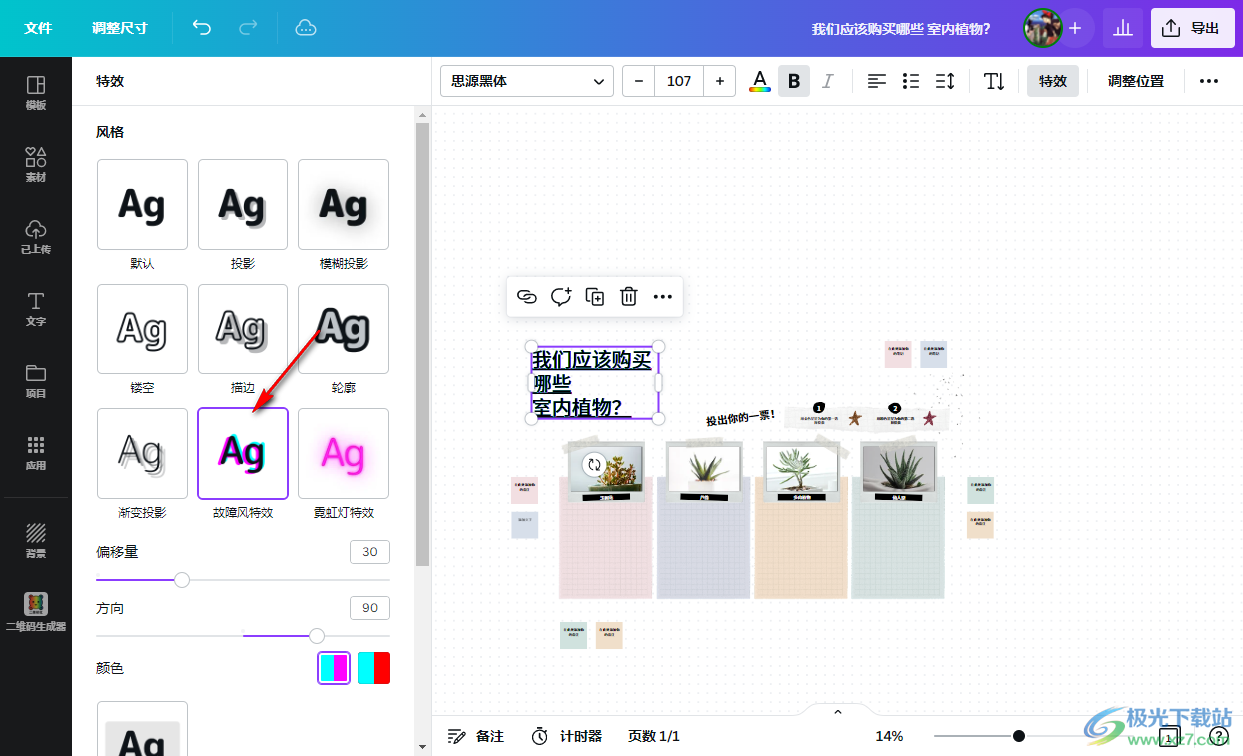This screenshot has height=756, width=1243.
Task: Select the 霓虹灯特效 neon style
Action: [x=343, y=453]
